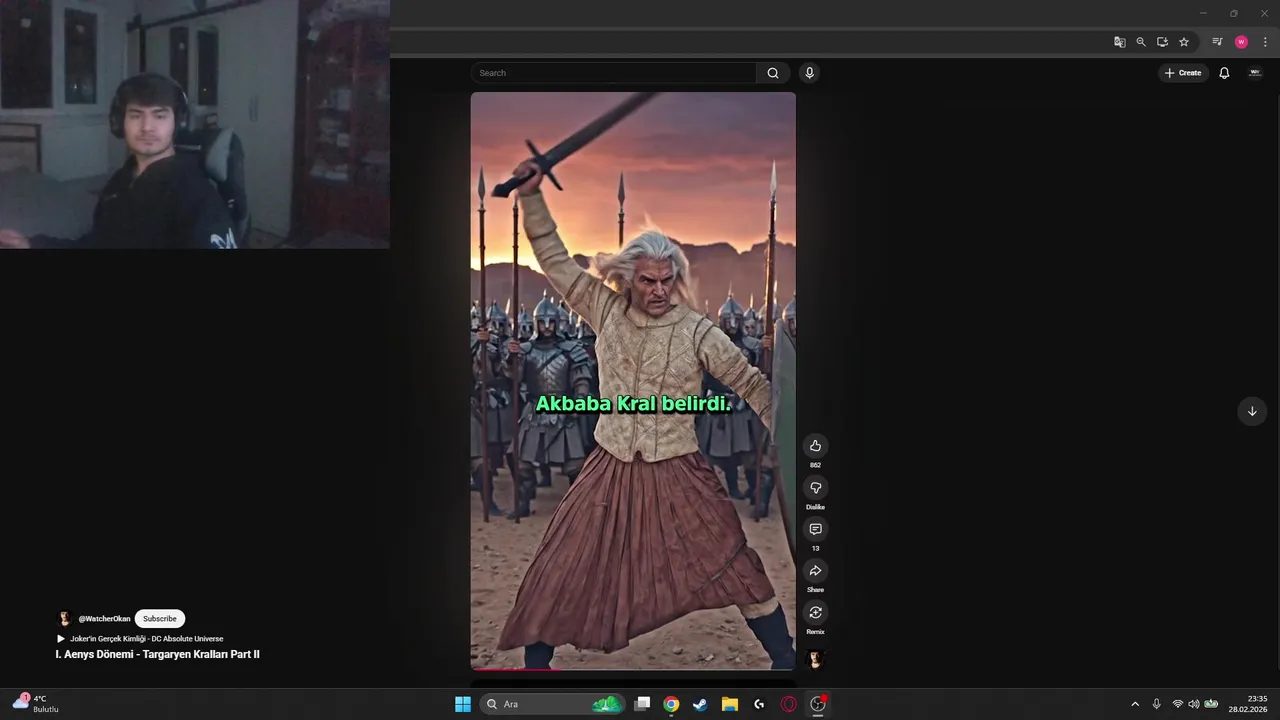Dislike the Short with the thumbs-down icon
The width and height of the screenshot is (1280, 720).
[815, 488]
